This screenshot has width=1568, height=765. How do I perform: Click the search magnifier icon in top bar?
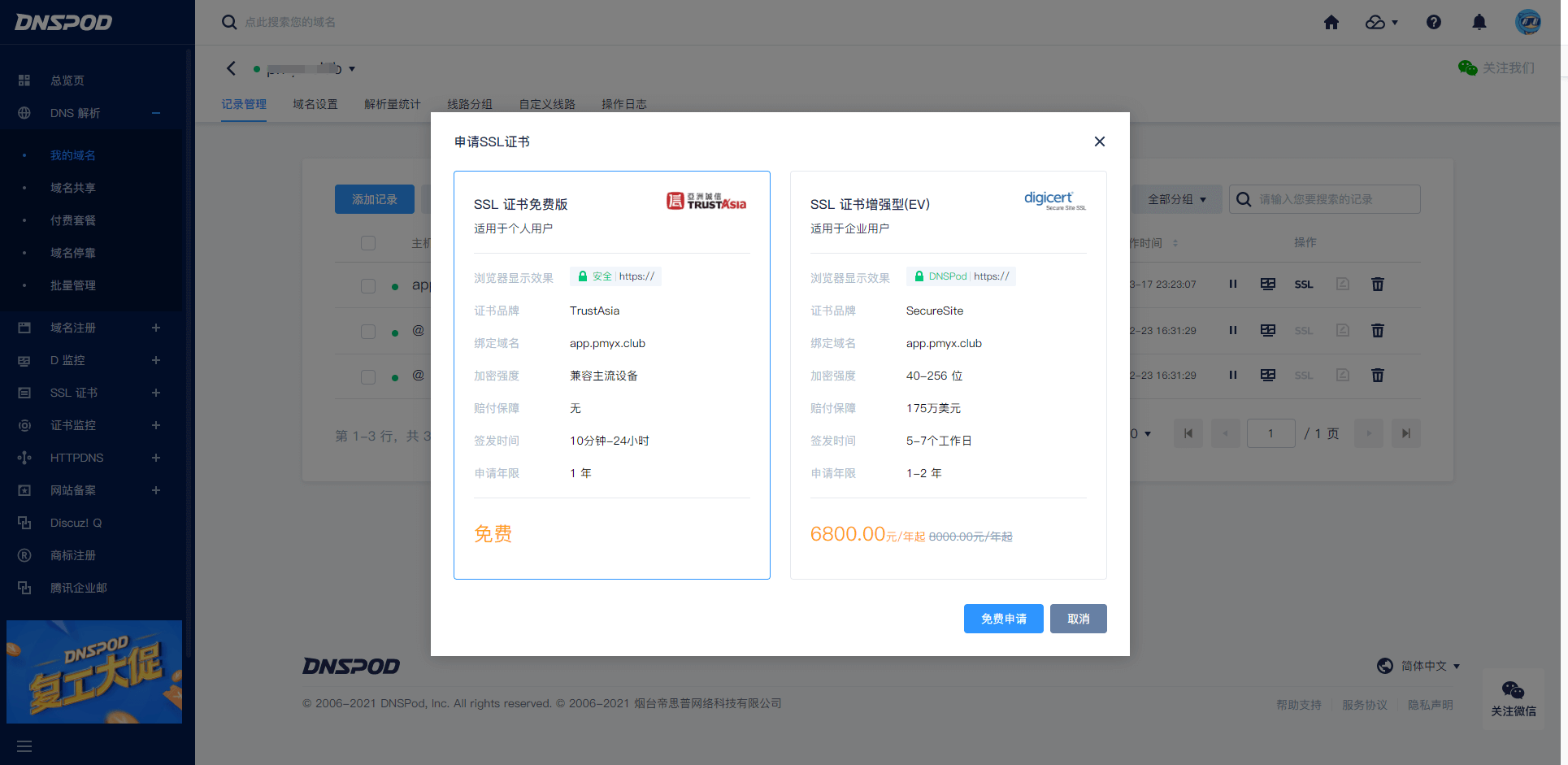(229, 22)
